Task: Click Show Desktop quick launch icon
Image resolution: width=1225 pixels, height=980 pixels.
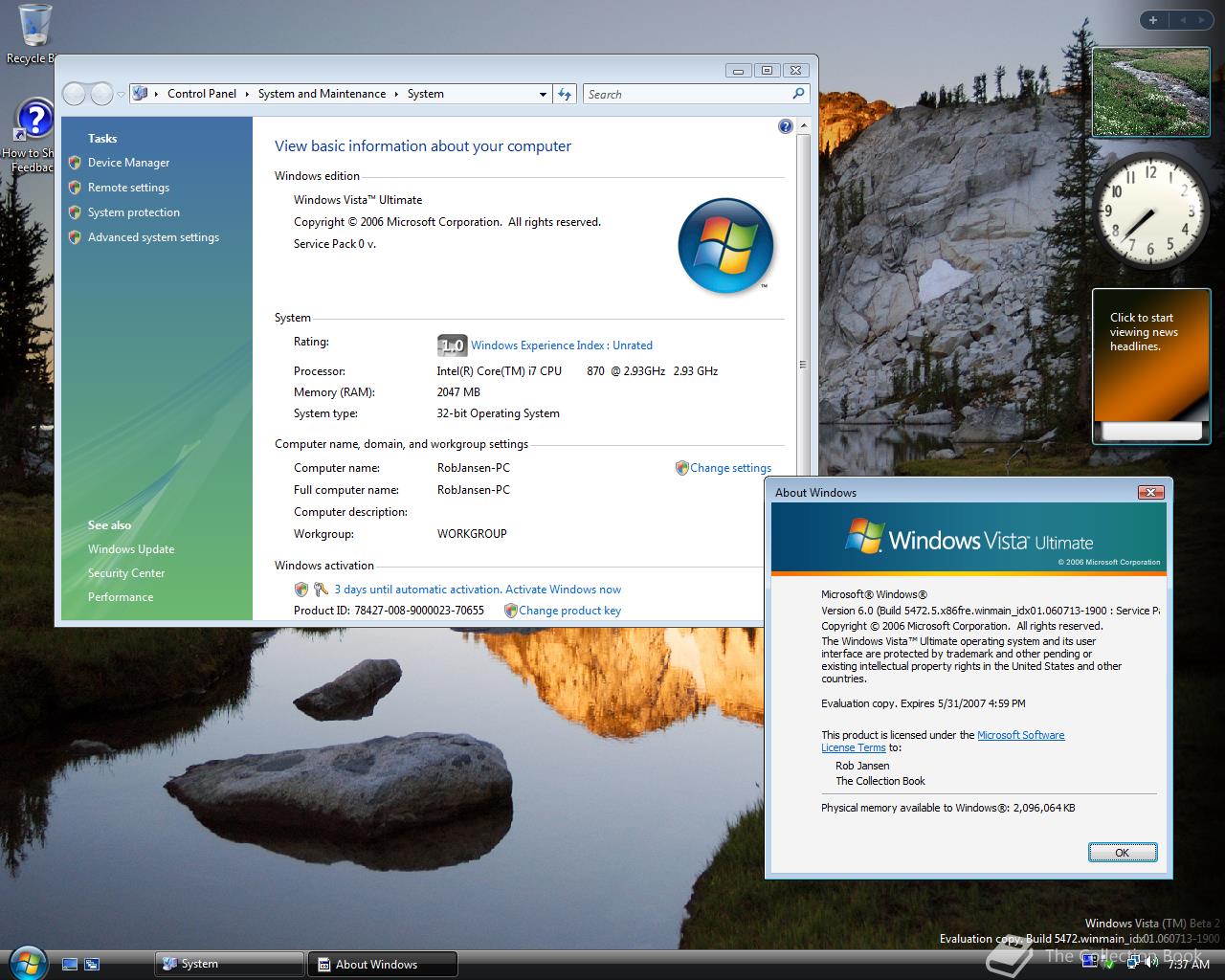Action: [69, 964]
